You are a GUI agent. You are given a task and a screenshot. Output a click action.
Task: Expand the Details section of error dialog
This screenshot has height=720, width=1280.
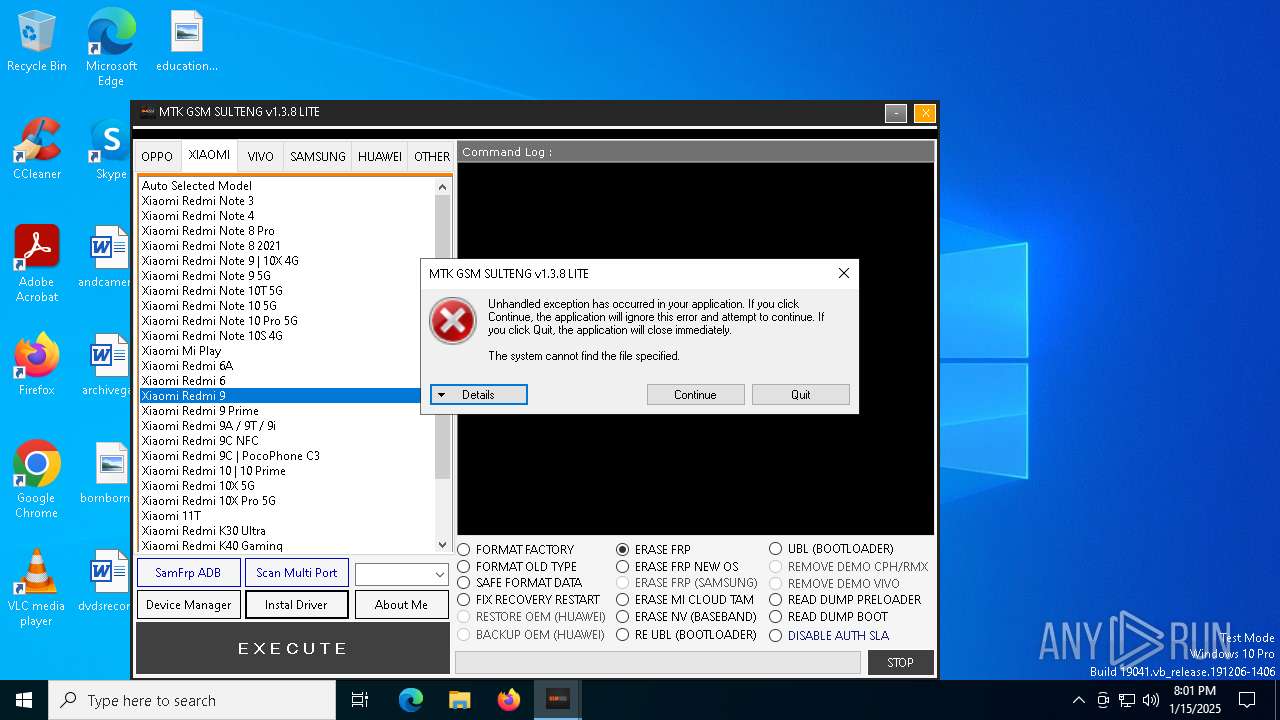(479, 395)
